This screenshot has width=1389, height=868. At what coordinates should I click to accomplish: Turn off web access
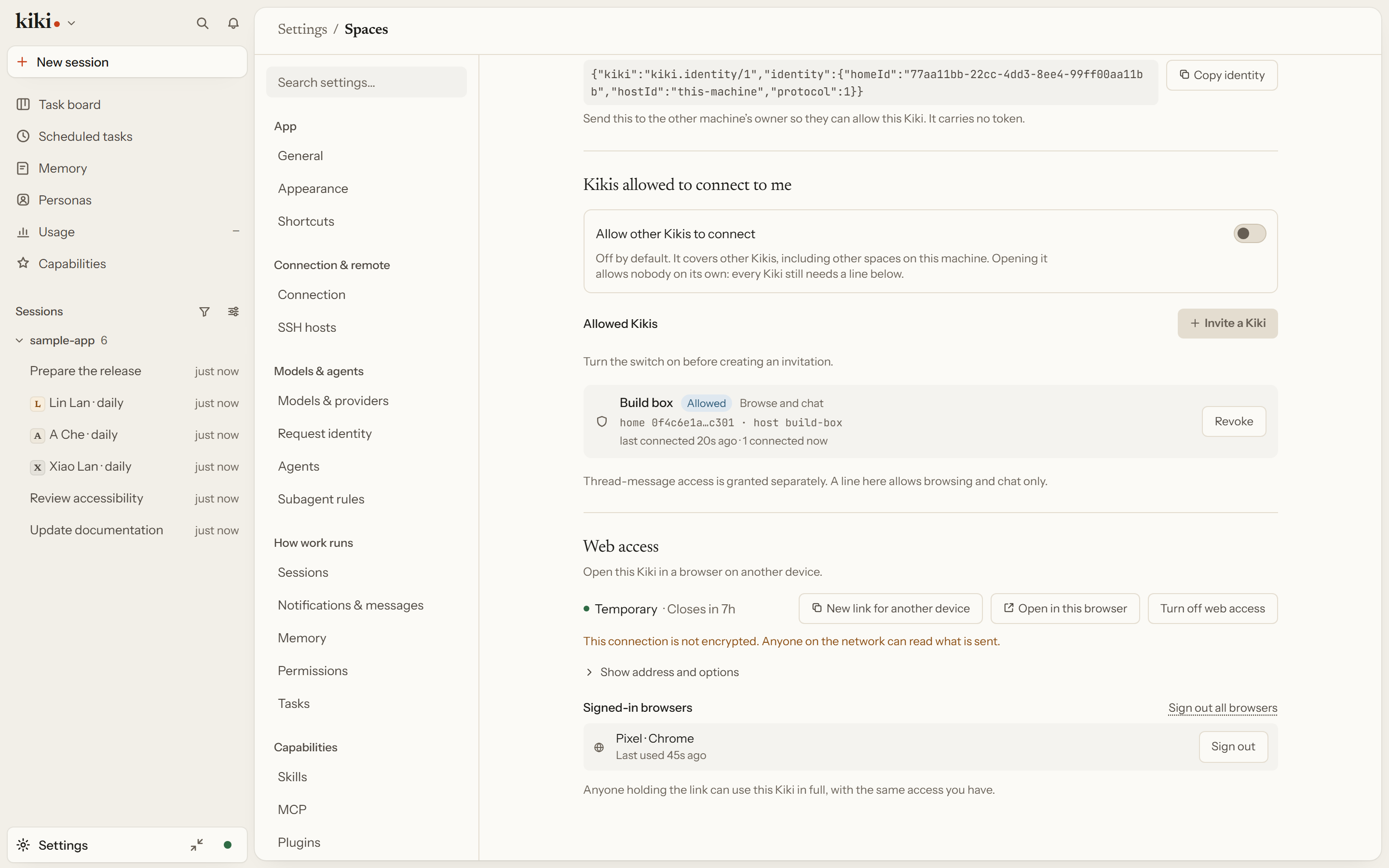(1213, 609)
